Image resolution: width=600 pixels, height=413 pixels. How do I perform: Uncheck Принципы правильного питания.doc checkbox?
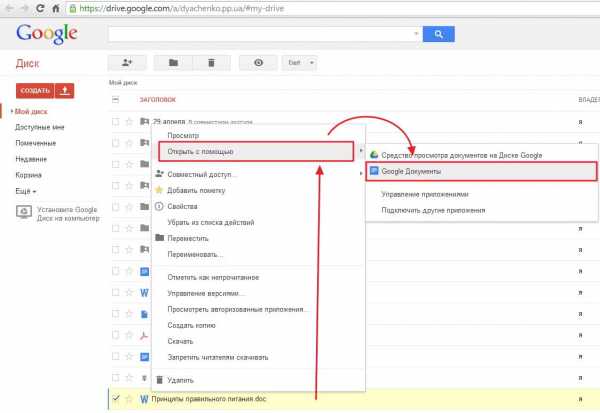116,399
